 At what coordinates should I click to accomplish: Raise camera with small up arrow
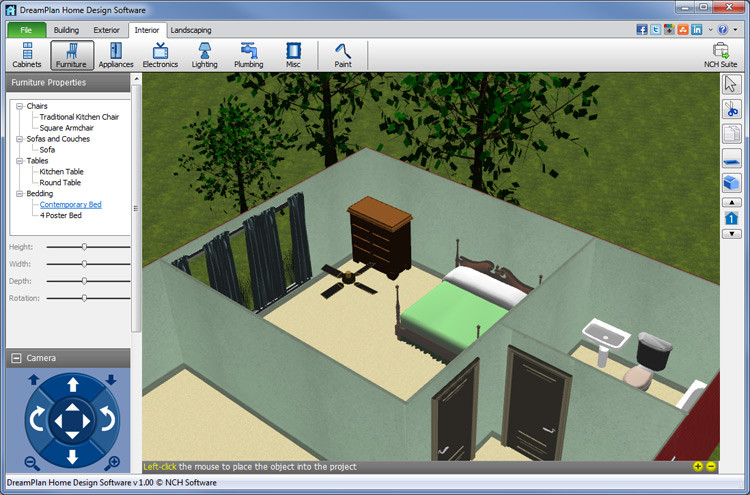click(x=33, y=380)
